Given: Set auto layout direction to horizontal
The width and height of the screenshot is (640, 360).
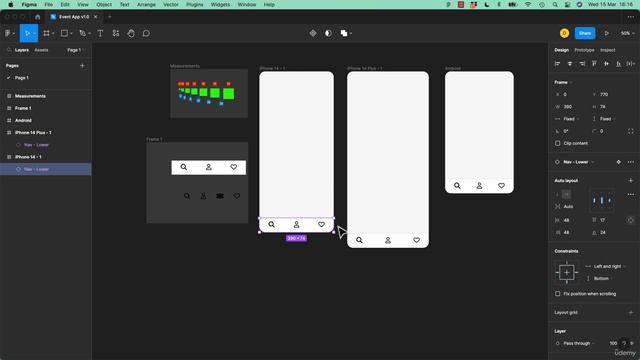Looking at the screenshot, I should pos(567,195).
